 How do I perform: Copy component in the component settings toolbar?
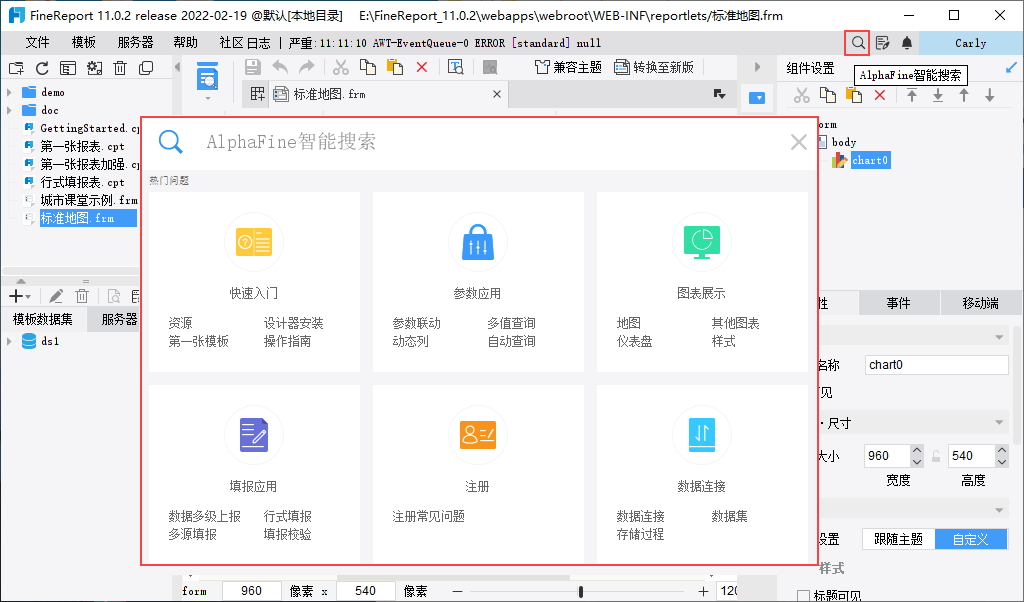point(828,95)
